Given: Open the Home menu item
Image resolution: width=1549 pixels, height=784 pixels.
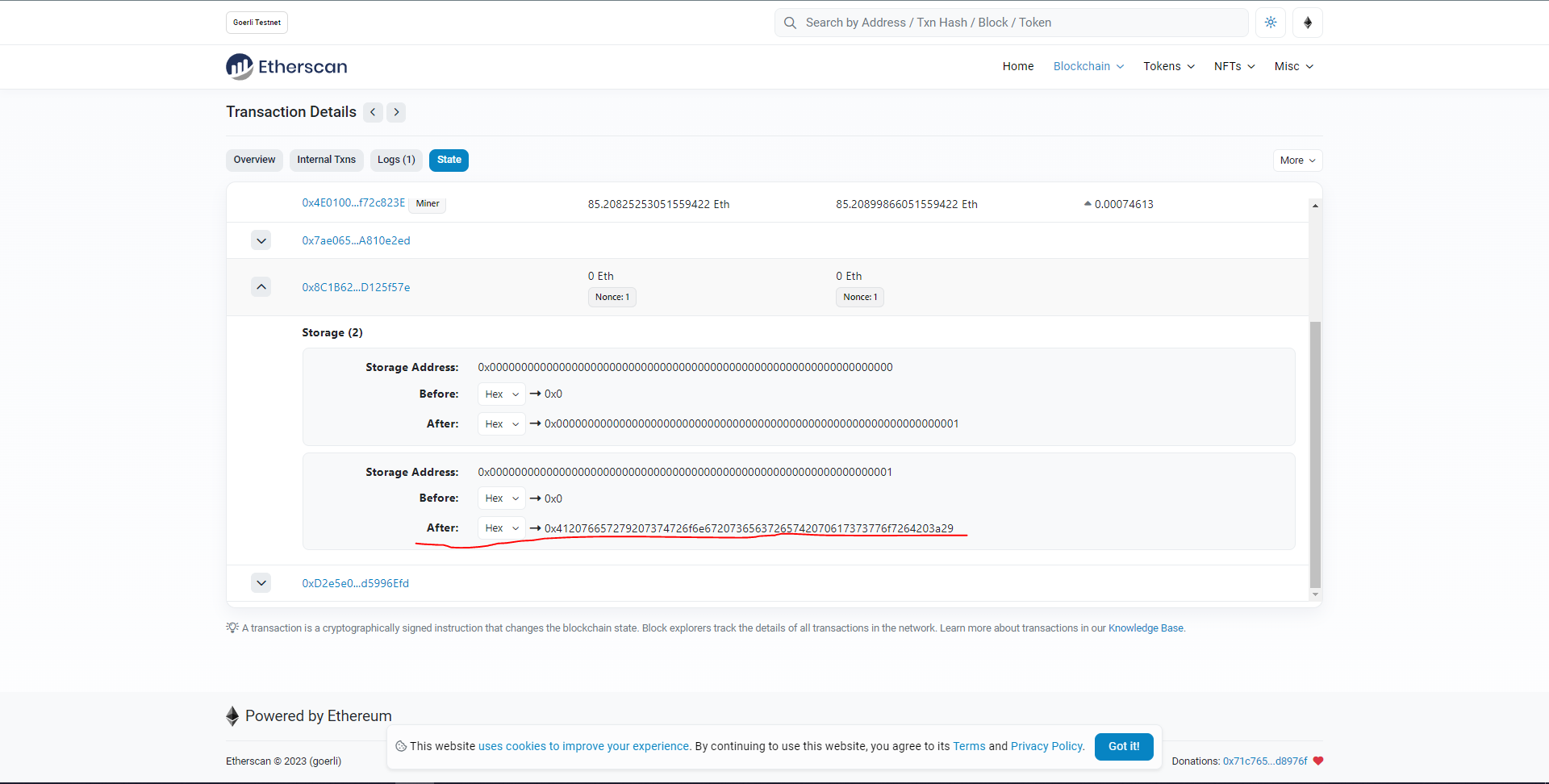Looking at the screenshot, I should [x=1018, y=66].
